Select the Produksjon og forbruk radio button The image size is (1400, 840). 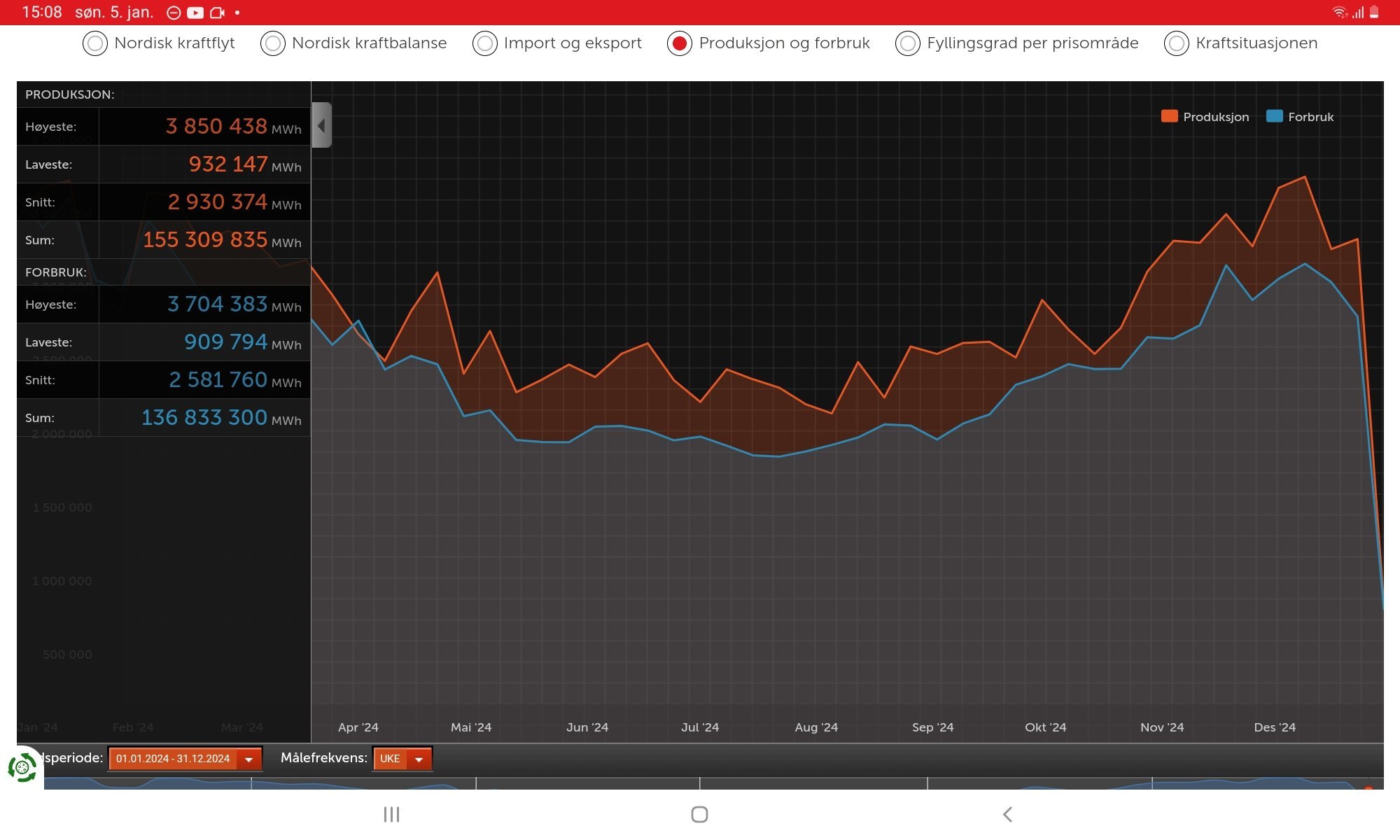tap(680, 43)
